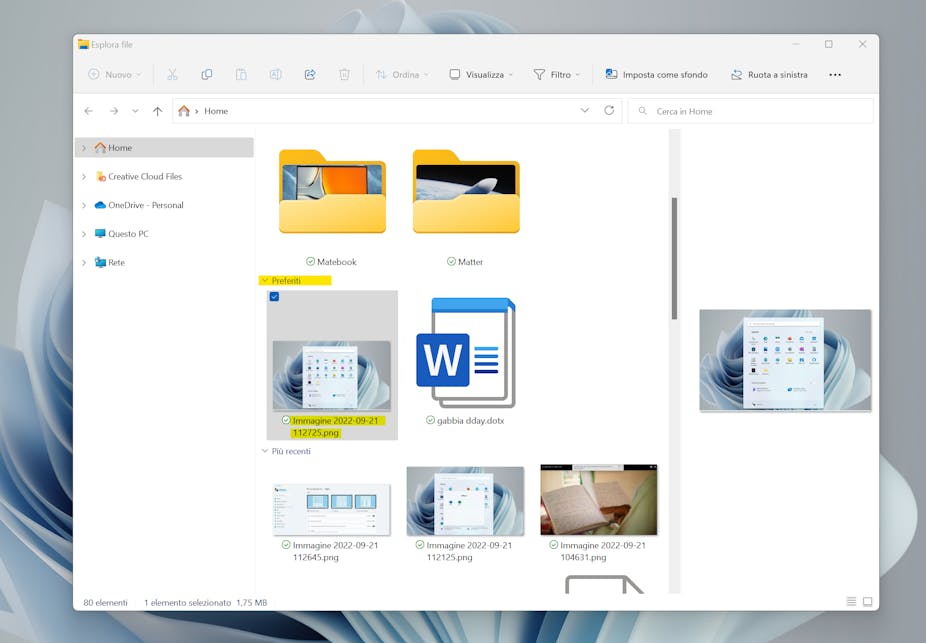The height and width of the screenshot is (643, 926).
Task: Uncheck the selected image checkbox
Action: click(274, 297)
